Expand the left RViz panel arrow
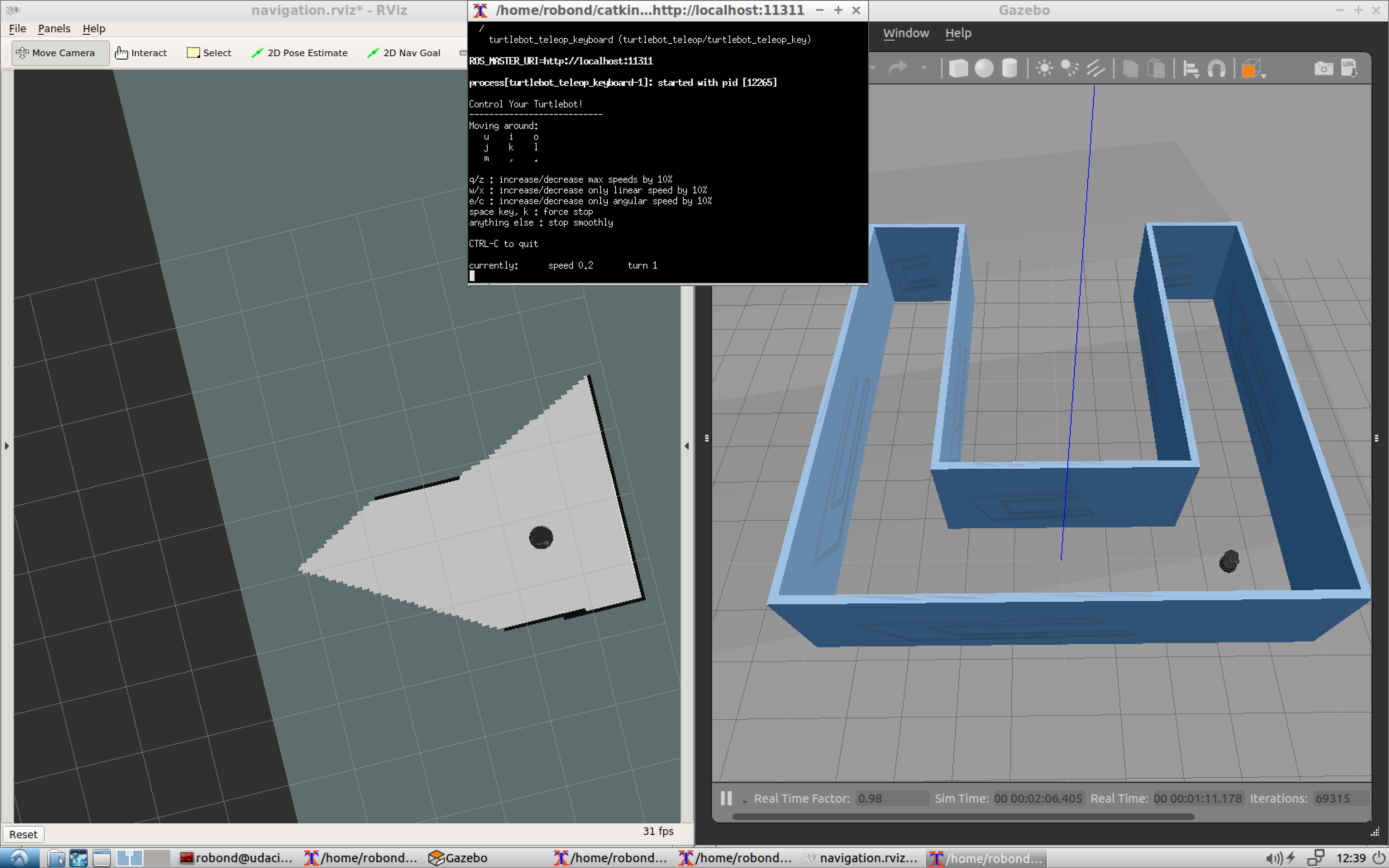Image resolution: width=1389 pixels, height=868 pixels. (x=7, y=446)
